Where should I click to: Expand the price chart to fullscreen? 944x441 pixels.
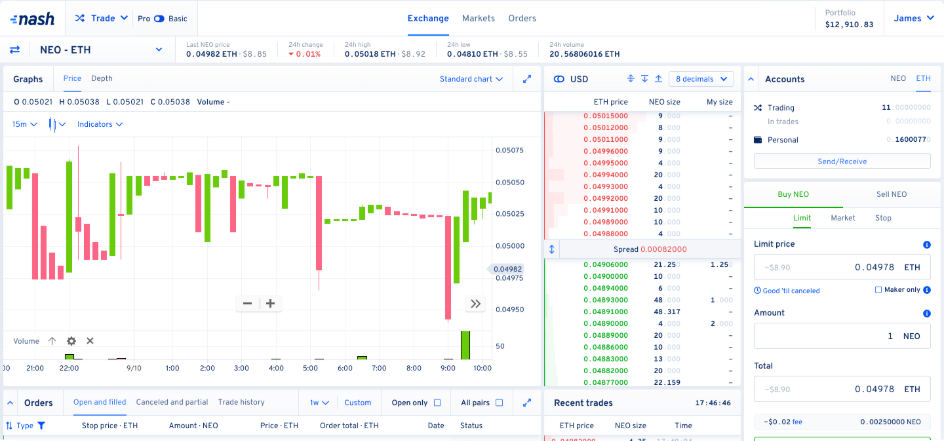[527, 79]
